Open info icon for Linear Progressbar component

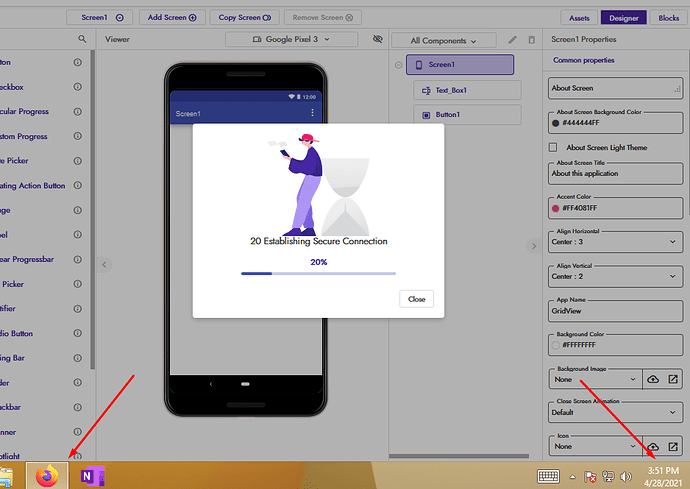(x=77, y=259)
